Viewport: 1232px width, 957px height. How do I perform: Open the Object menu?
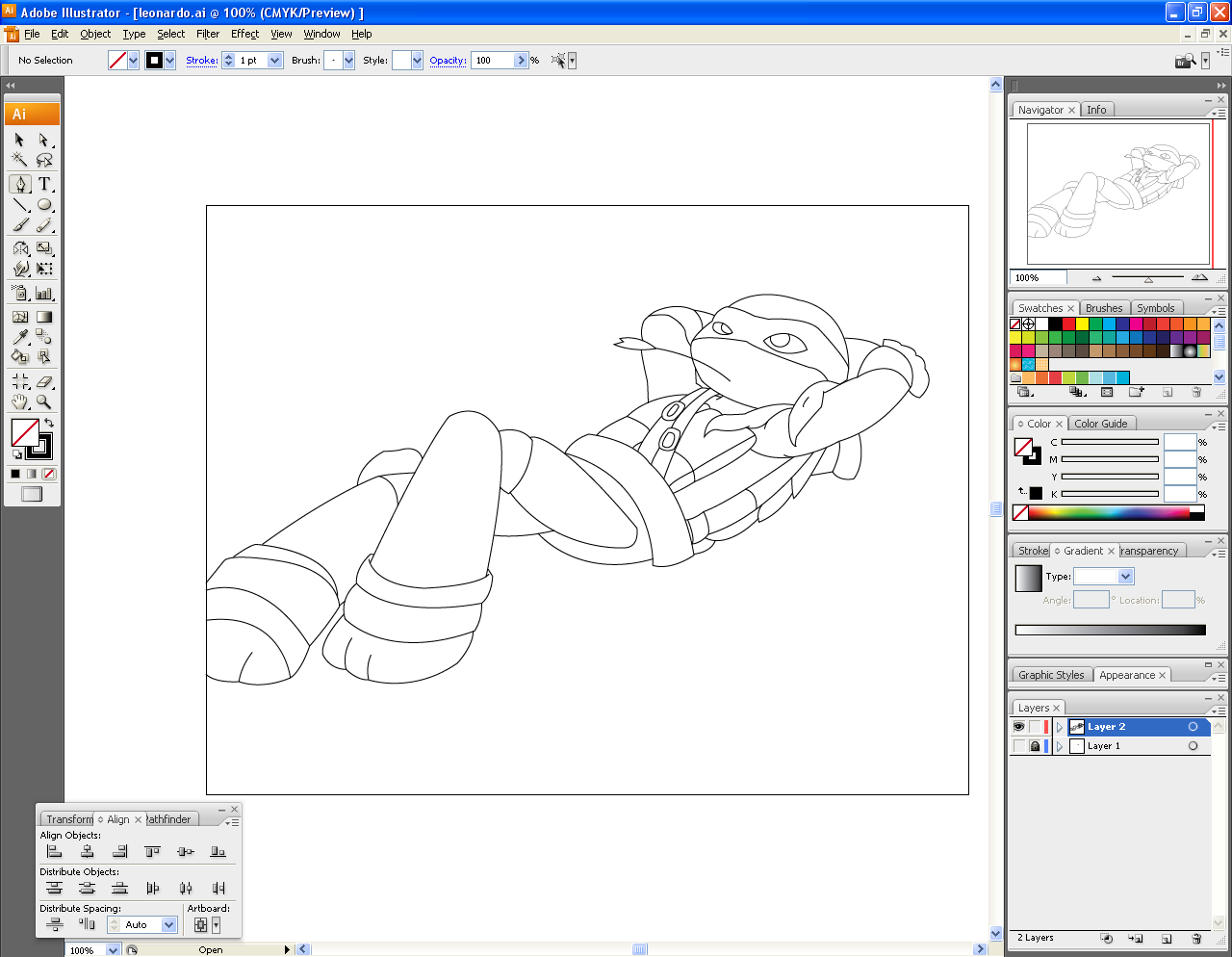pos(95,34)
